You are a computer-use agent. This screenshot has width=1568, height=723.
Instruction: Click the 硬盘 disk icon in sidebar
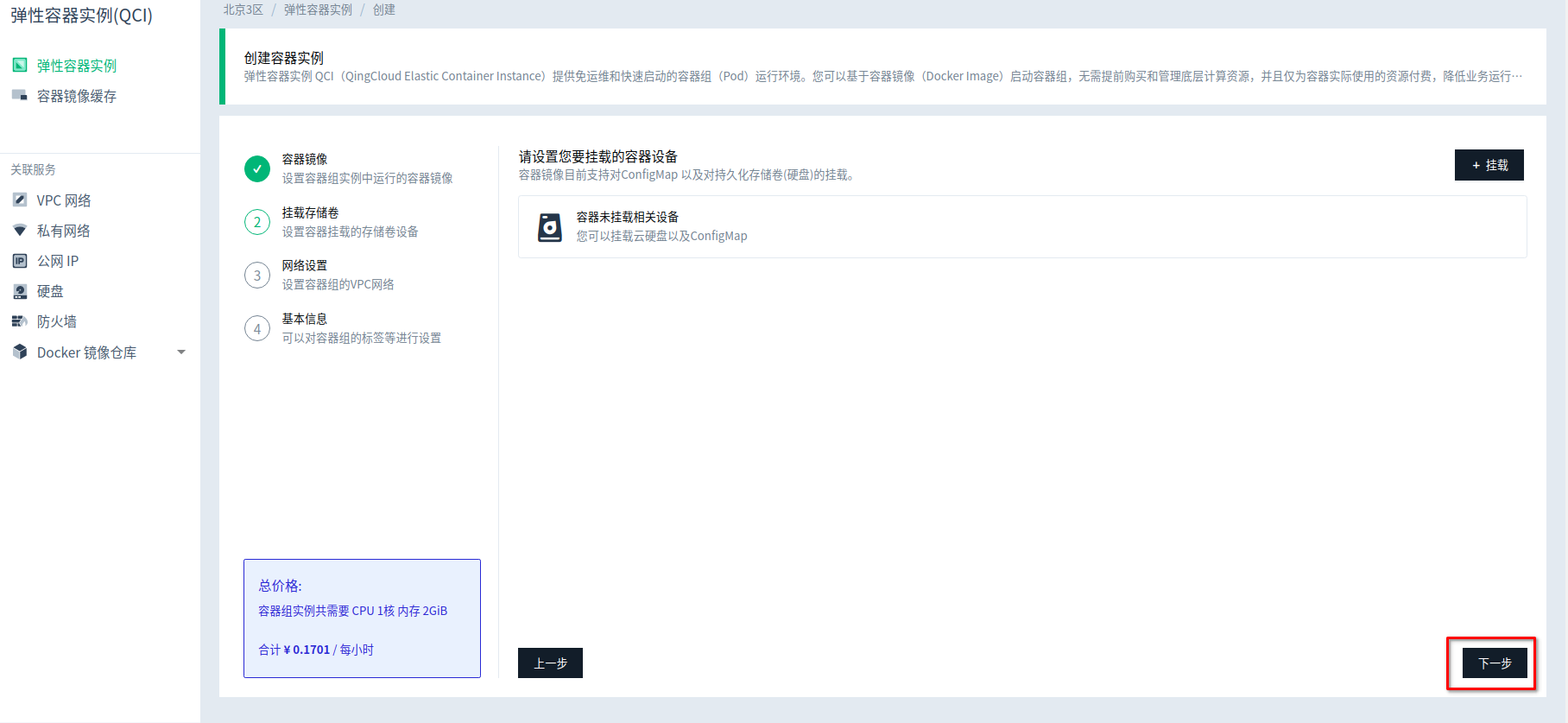pyautogui.click(x=20, y=291)
